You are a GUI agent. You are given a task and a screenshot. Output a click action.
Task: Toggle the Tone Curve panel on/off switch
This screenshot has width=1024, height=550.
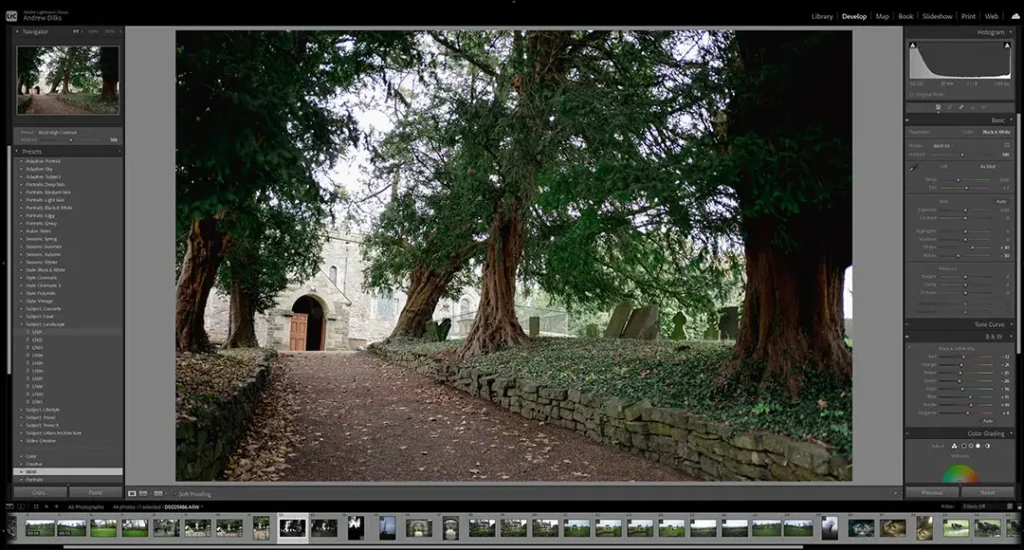[x=908, y=325]
